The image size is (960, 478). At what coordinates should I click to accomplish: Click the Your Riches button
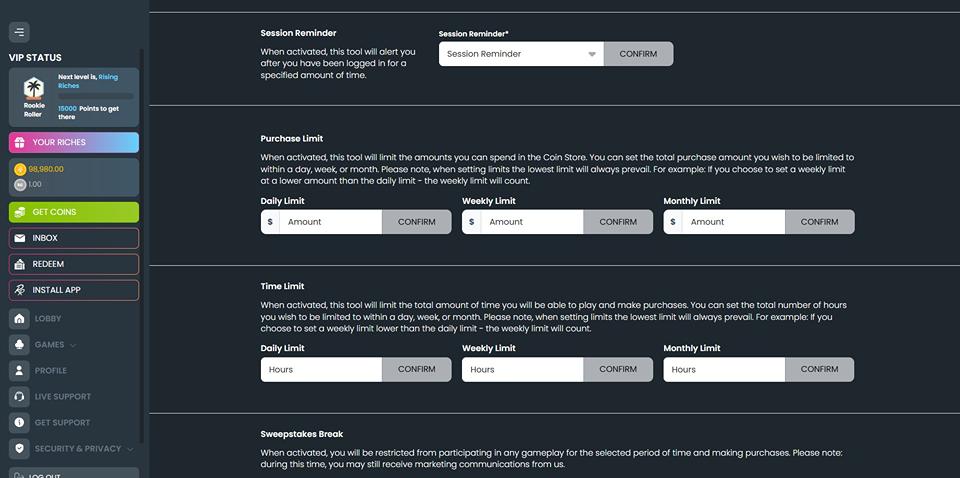pos(73,143)
